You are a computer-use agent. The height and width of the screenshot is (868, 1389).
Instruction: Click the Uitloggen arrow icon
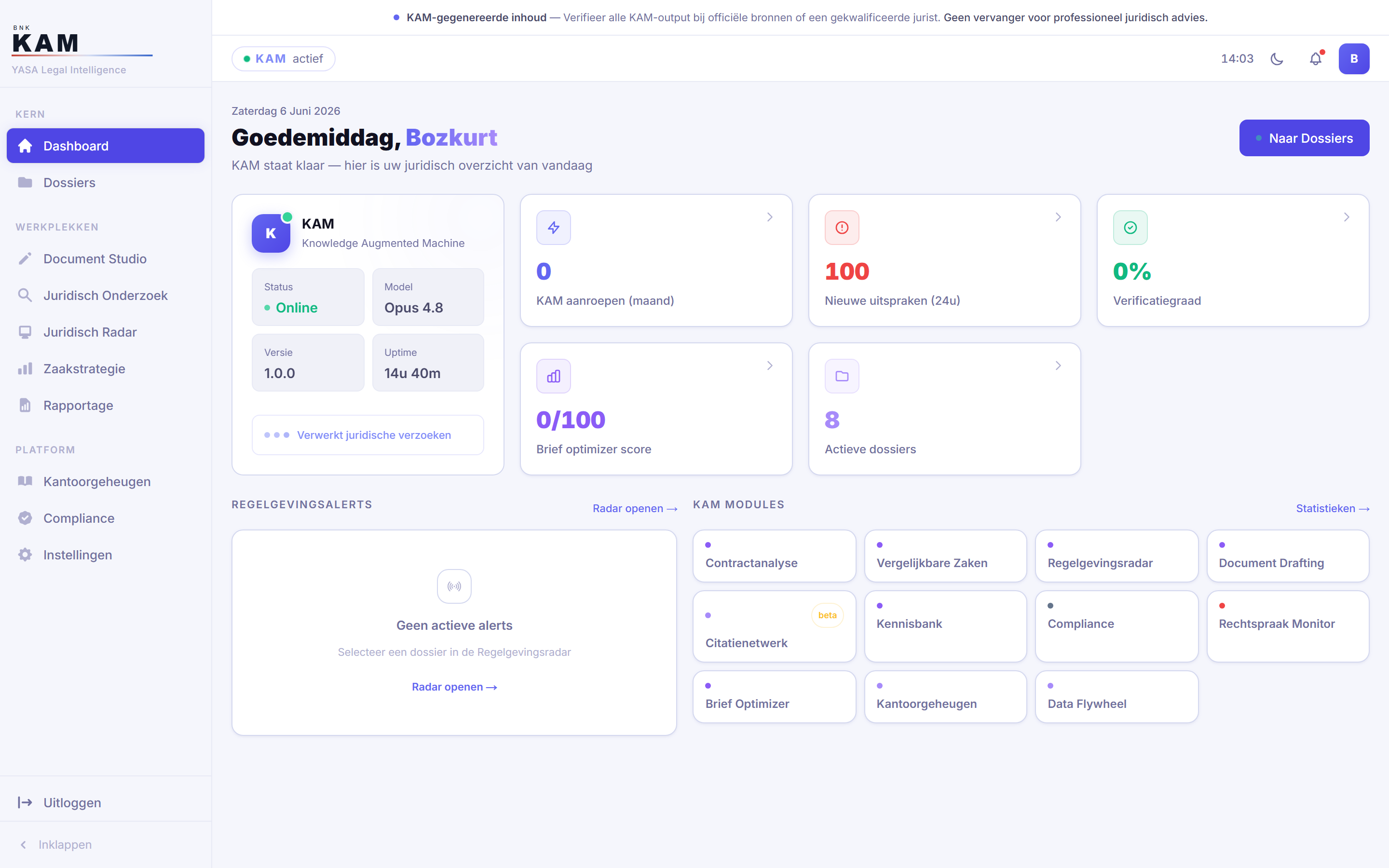tap(25, 802)
